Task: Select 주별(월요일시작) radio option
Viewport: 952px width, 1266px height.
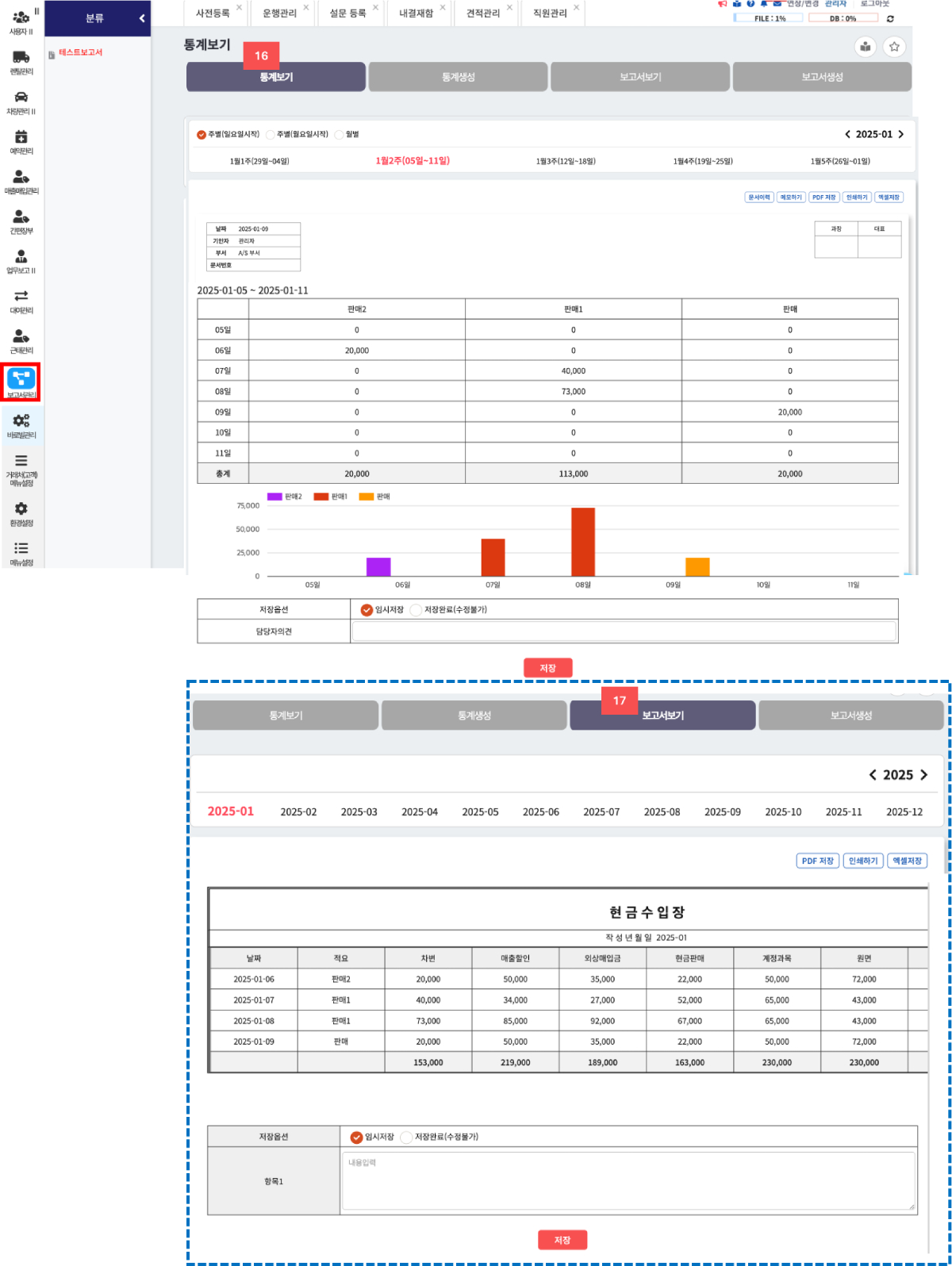Action: coord(271,135)
